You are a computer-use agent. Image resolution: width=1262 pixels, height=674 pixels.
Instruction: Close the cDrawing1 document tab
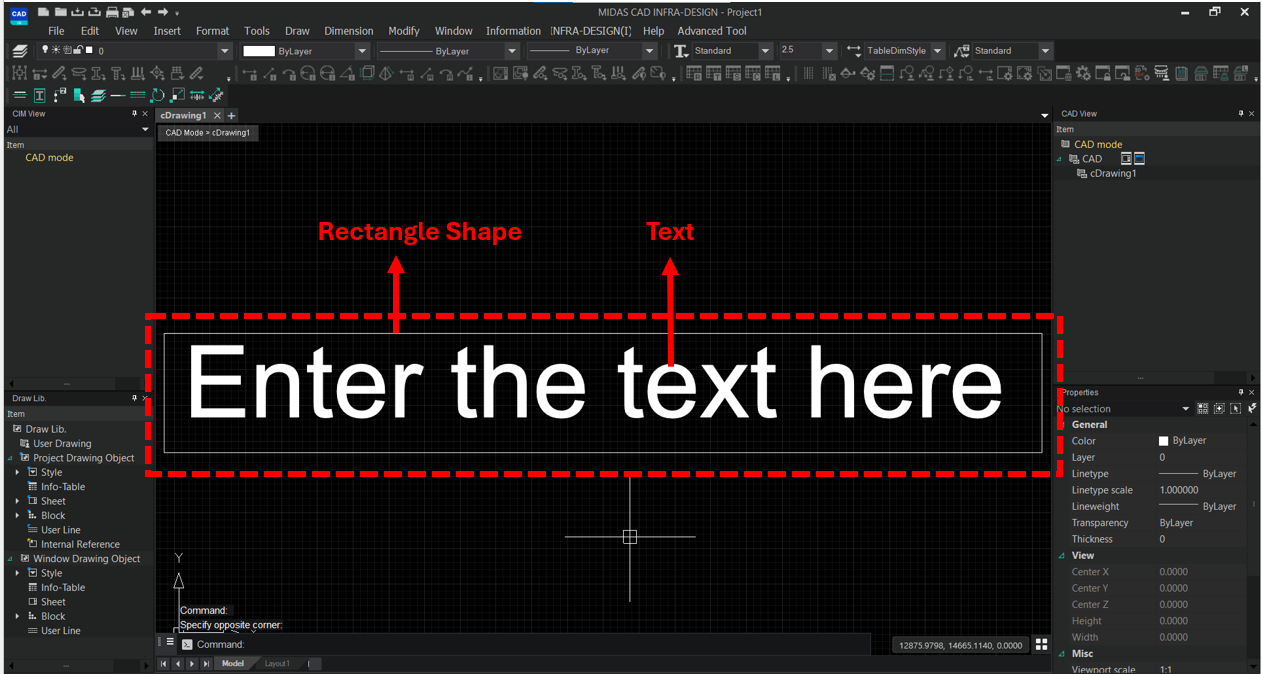218,116
